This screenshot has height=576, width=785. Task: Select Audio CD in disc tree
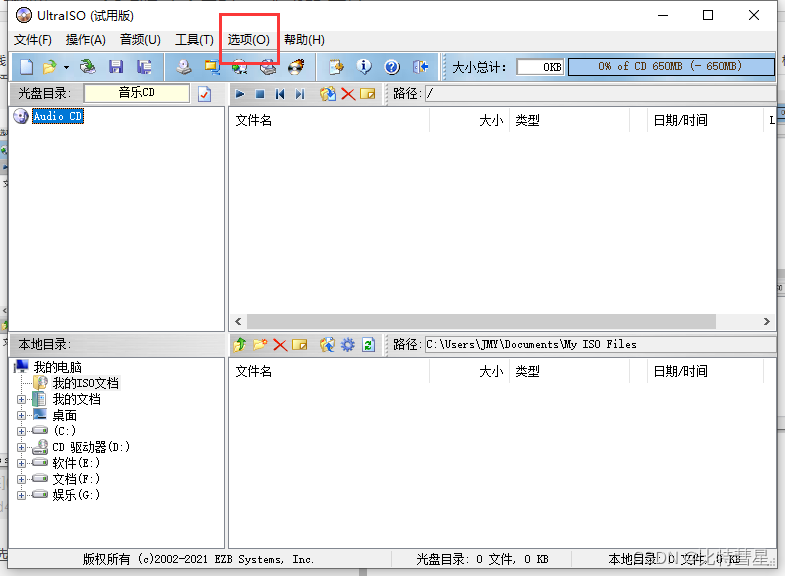[x=58, y=116]
